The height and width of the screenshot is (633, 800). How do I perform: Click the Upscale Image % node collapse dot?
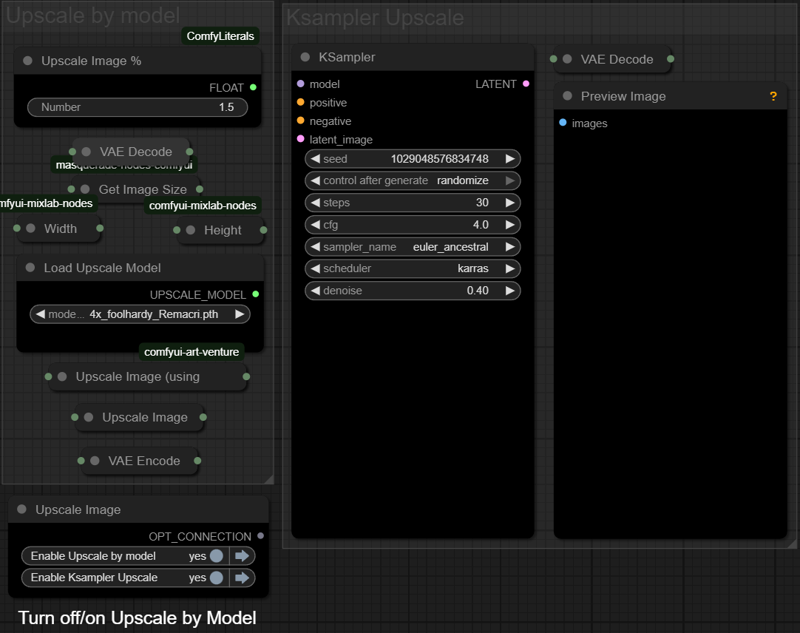click(x=27, y=61)
